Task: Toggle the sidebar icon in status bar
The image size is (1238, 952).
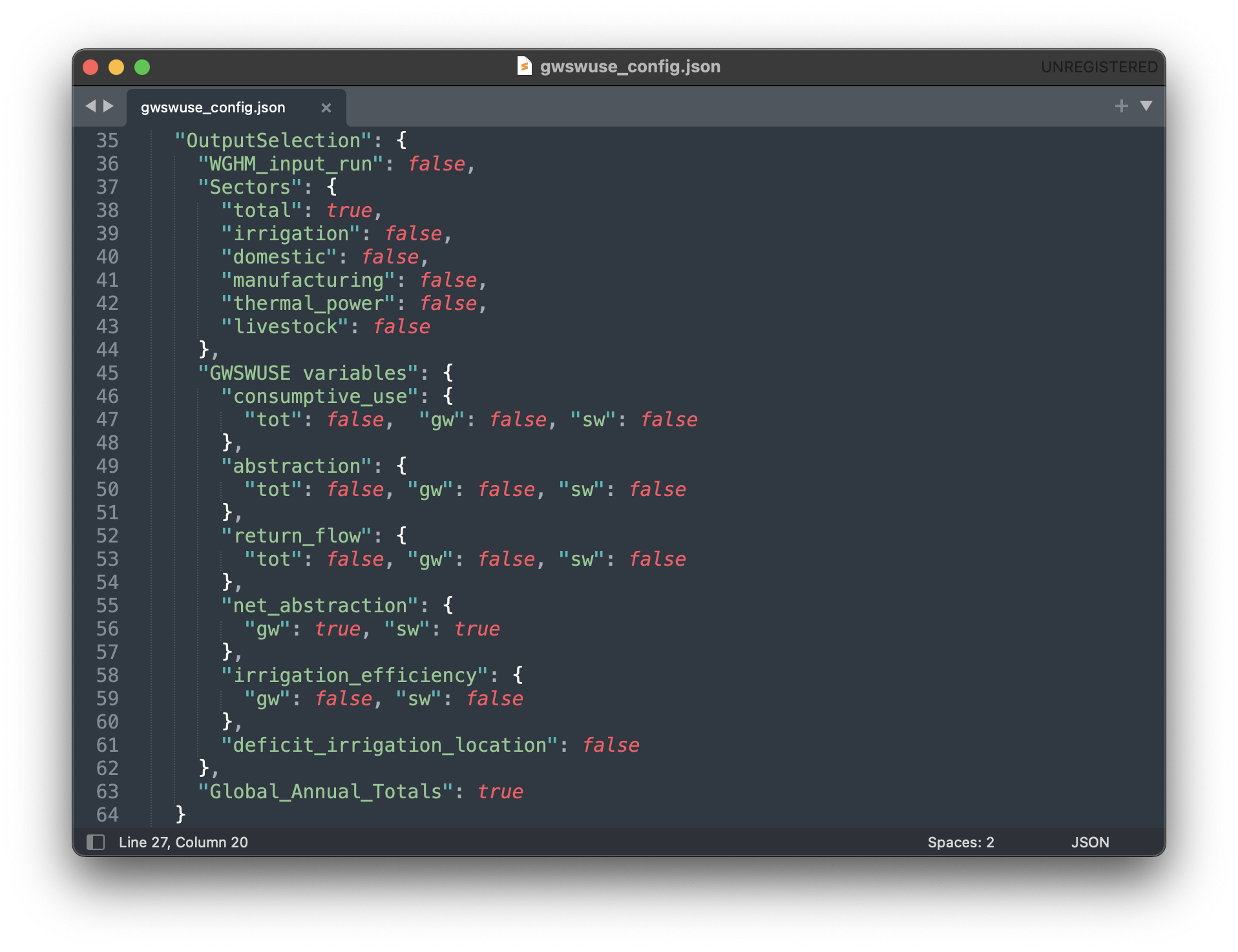Action: tap(96, 842)
